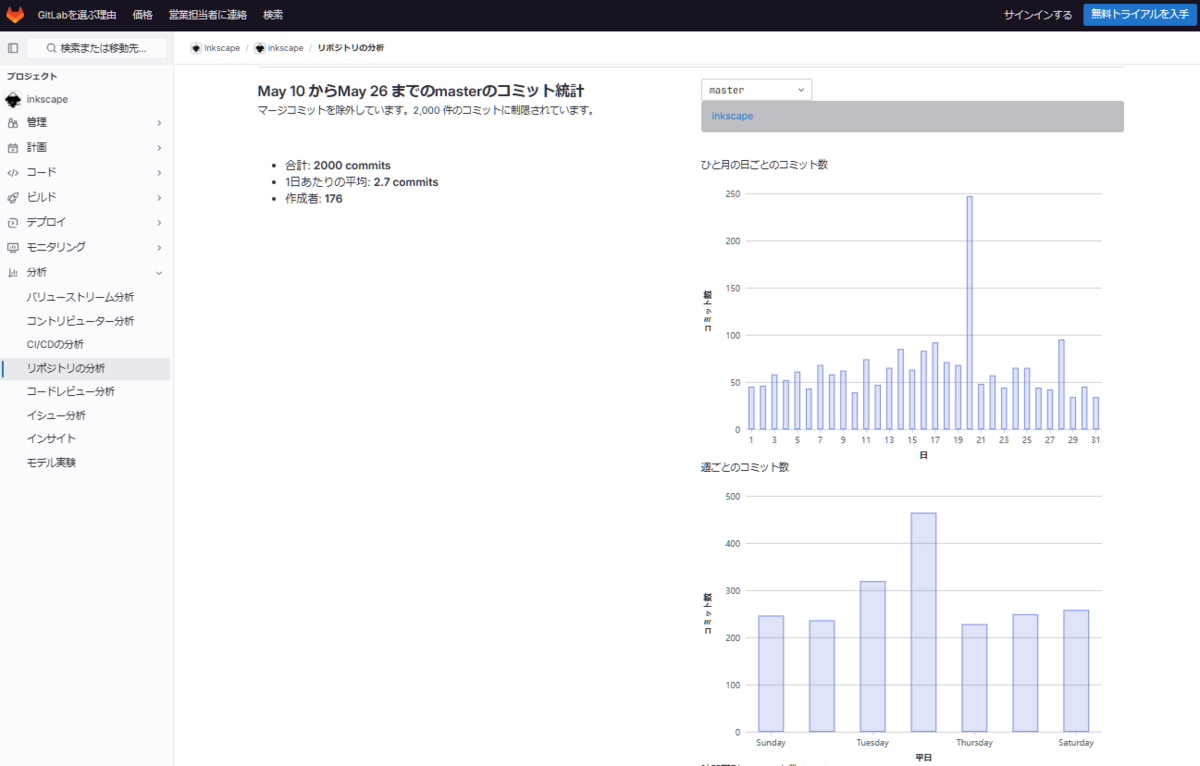Click first inkscape breadcrumb avatar icon
The height and width of the screenshot is (766, 1200).
pos(196,48)
